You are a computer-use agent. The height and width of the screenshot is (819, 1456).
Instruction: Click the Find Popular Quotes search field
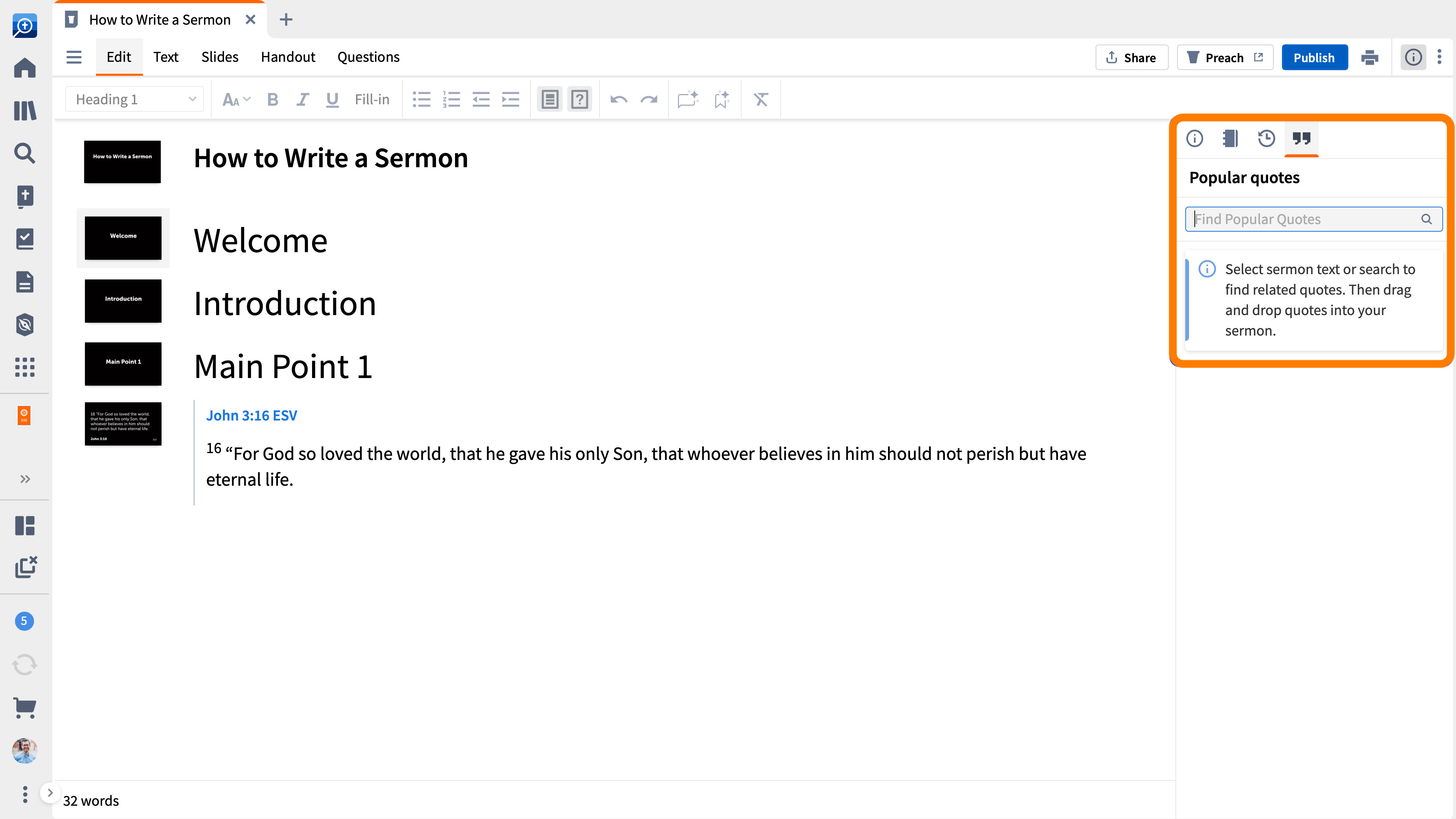[1305, 219]
